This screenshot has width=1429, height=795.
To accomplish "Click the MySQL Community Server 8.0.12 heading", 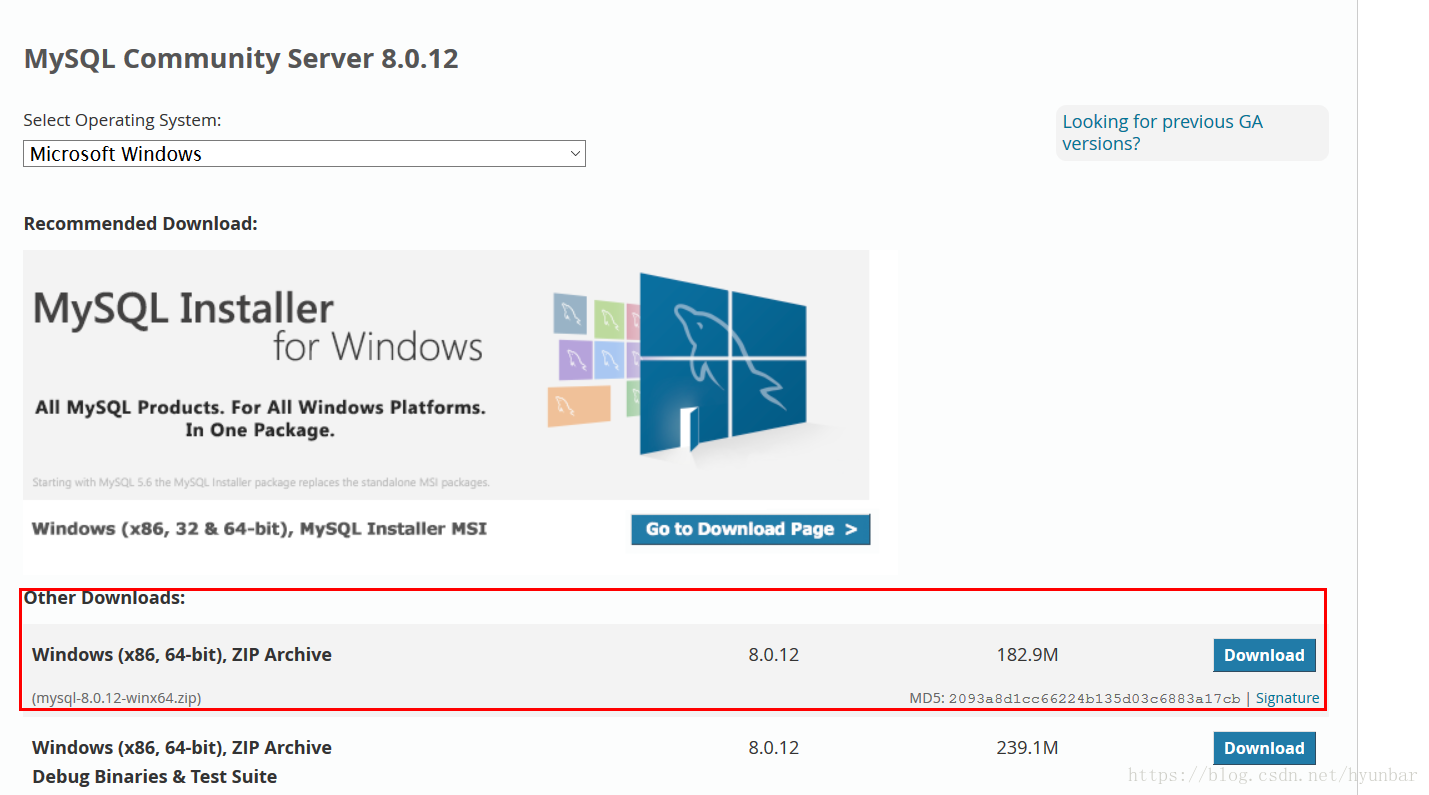I will (x=241, y=58).
